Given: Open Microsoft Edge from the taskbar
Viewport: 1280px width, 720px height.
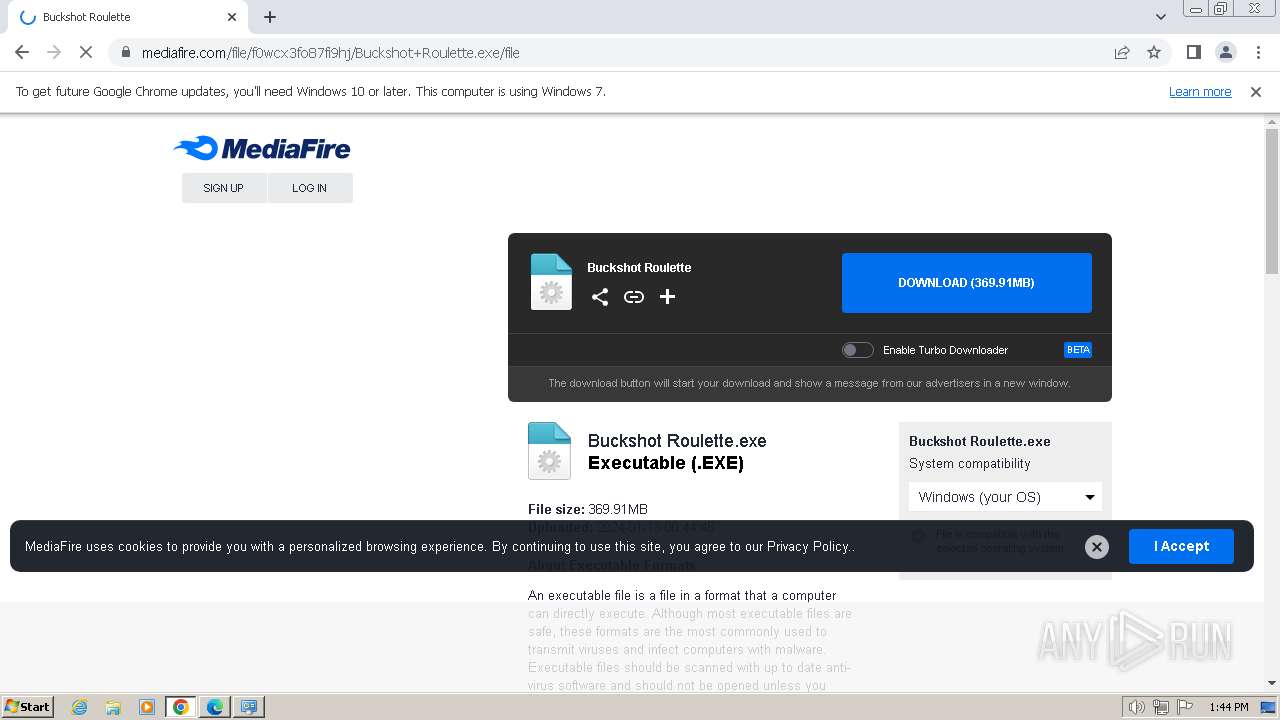Looking at the screenshot, I should click(x=215, y=707).
